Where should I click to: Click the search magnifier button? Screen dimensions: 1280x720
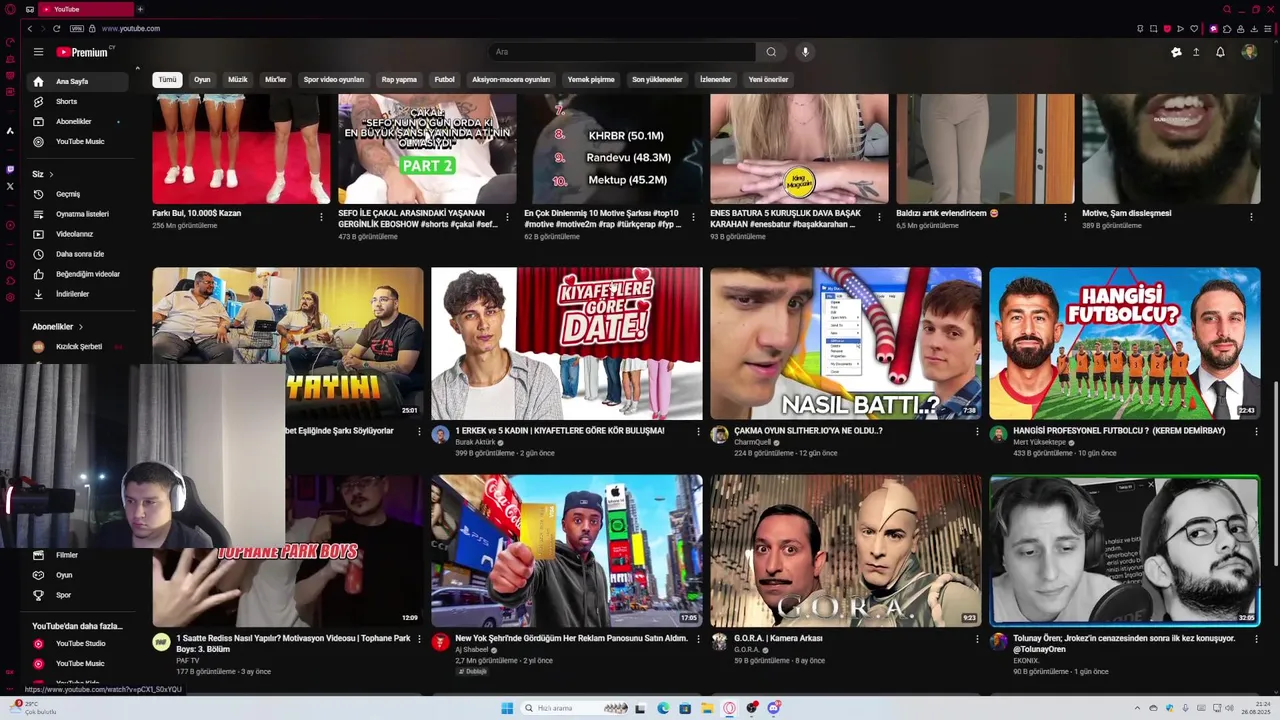pos(771,52)
